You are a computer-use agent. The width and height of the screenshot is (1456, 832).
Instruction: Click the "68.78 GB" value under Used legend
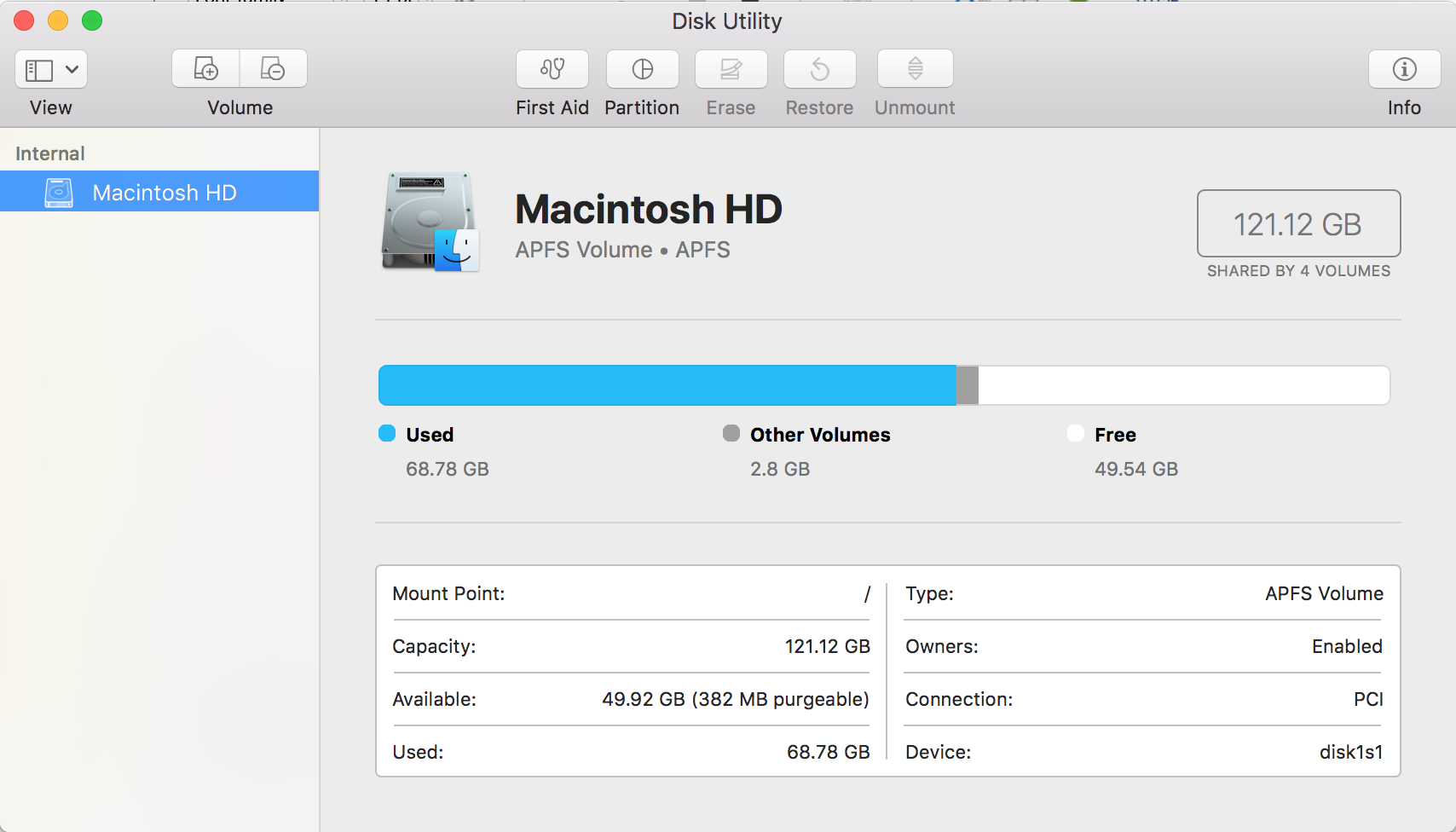click(448, 469)
